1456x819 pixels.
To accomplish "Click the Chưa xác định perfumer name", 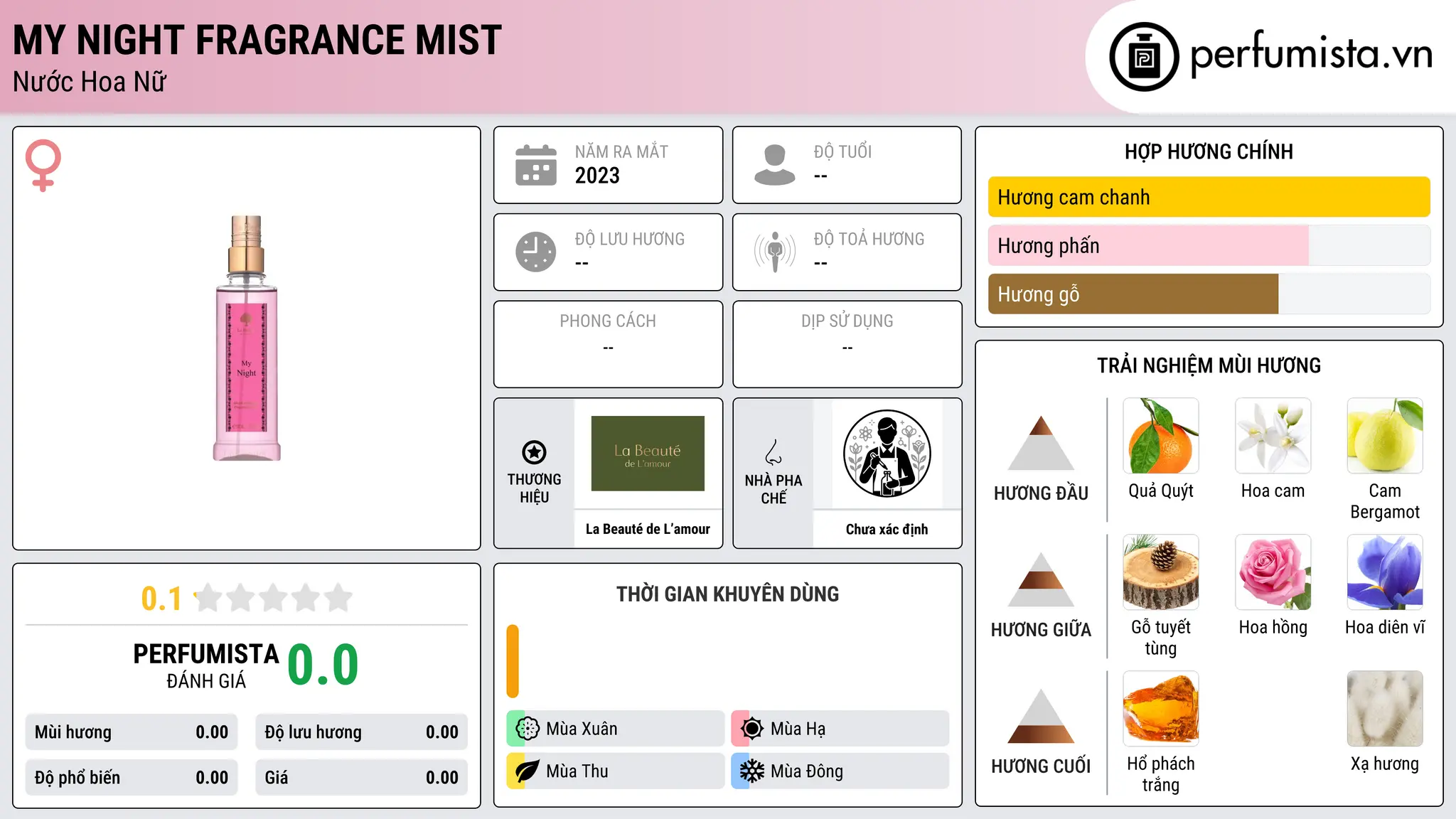I will [x=887, y=529].
